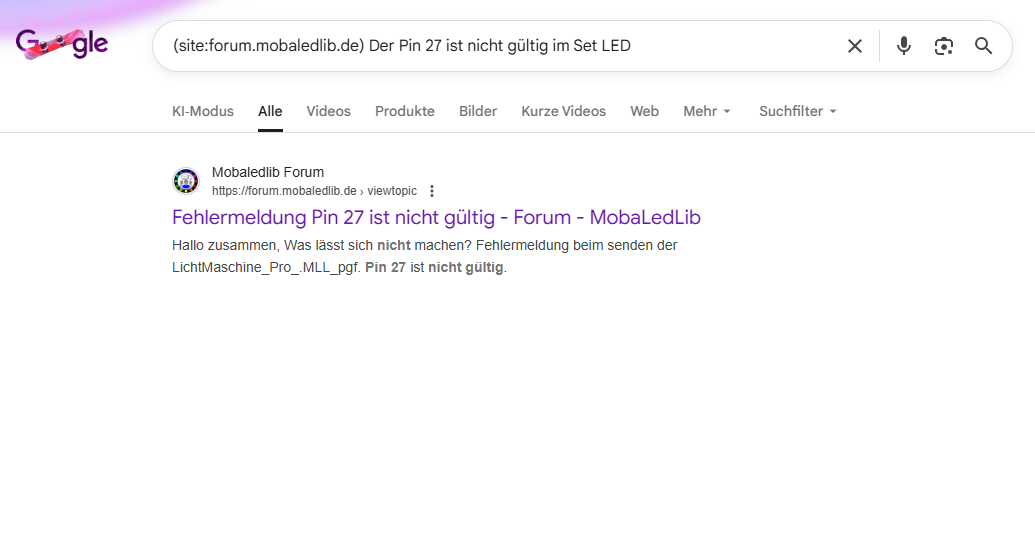Screen dimensions: 1035x543
Task: Expand the Mehr dropdown
Action: pyautogui.click(x=707, y=111)
